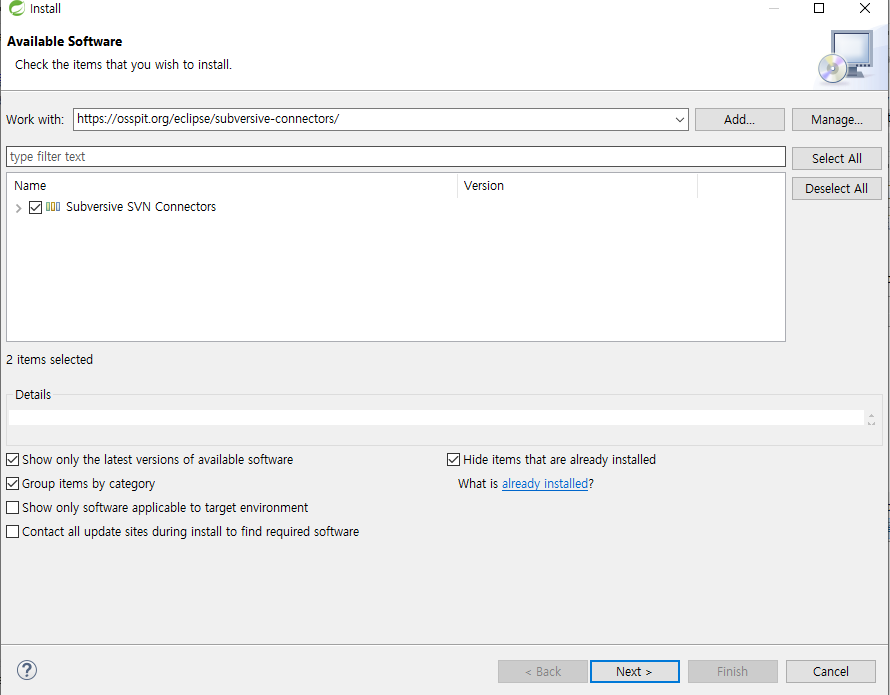Toggle Hide items that are already installed
Viewport: 890px width, 695px height.
tap(454, 459)
